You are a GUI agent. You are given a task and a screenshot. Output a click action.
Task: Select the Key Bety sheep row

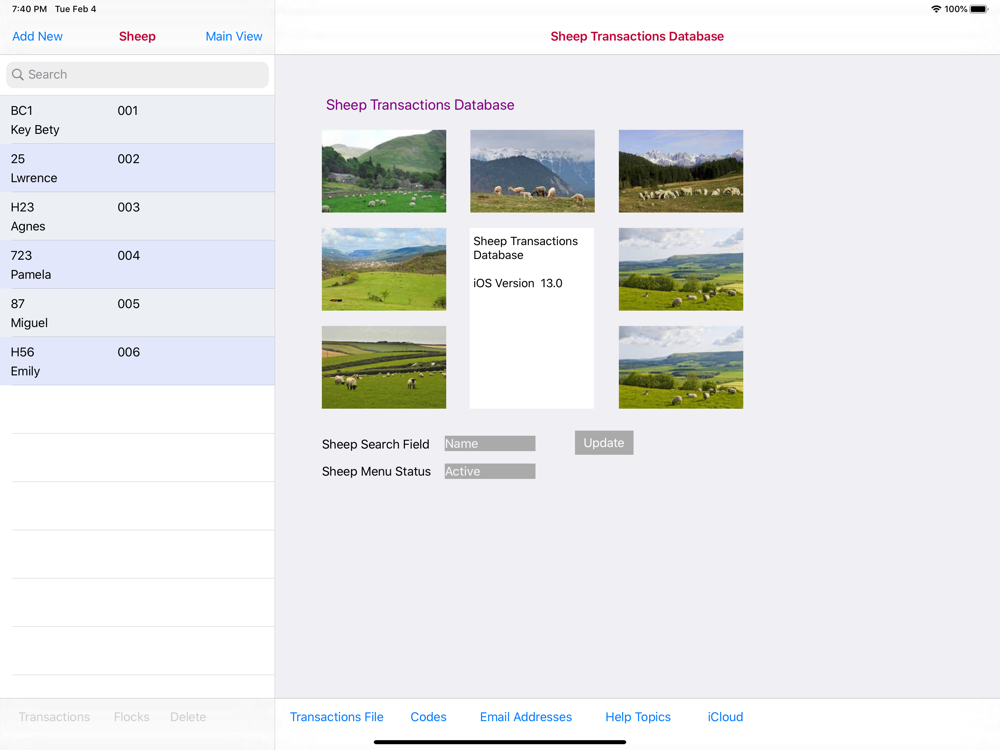click(x=137, y=120)
